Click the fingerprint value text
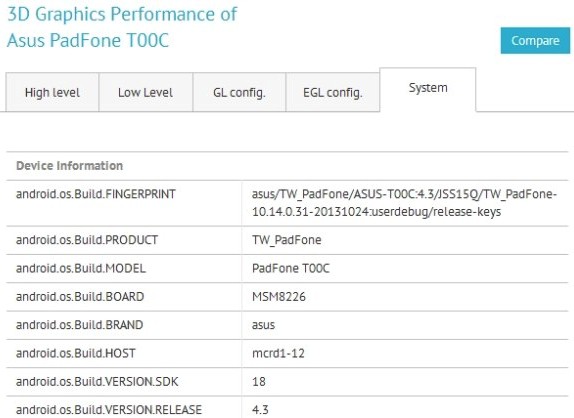Screen dimensions: 574x418 point(404,203)
